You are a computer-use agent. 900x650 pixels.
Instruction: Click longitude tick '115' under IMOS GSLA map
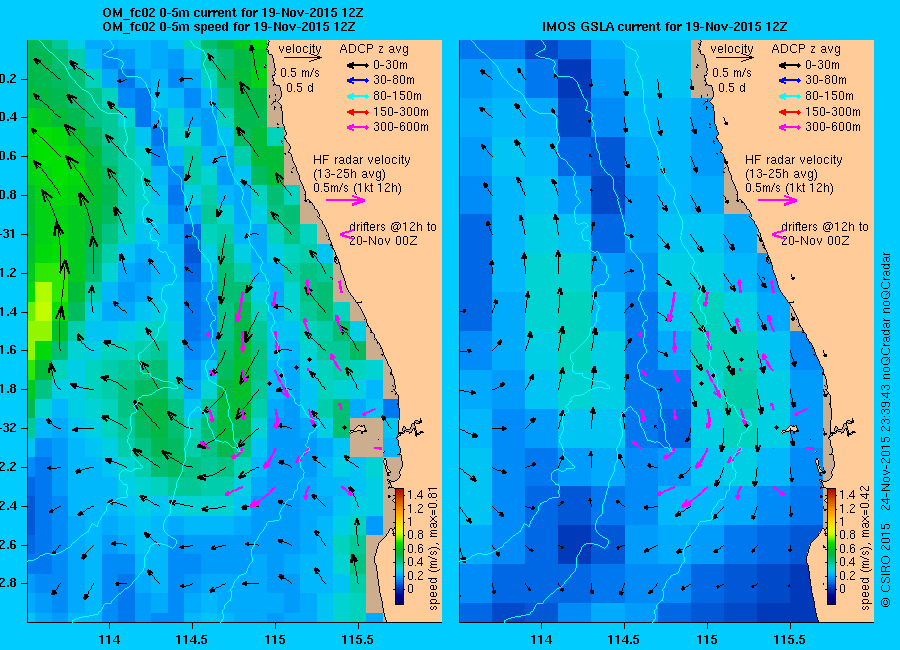[707, 640]
